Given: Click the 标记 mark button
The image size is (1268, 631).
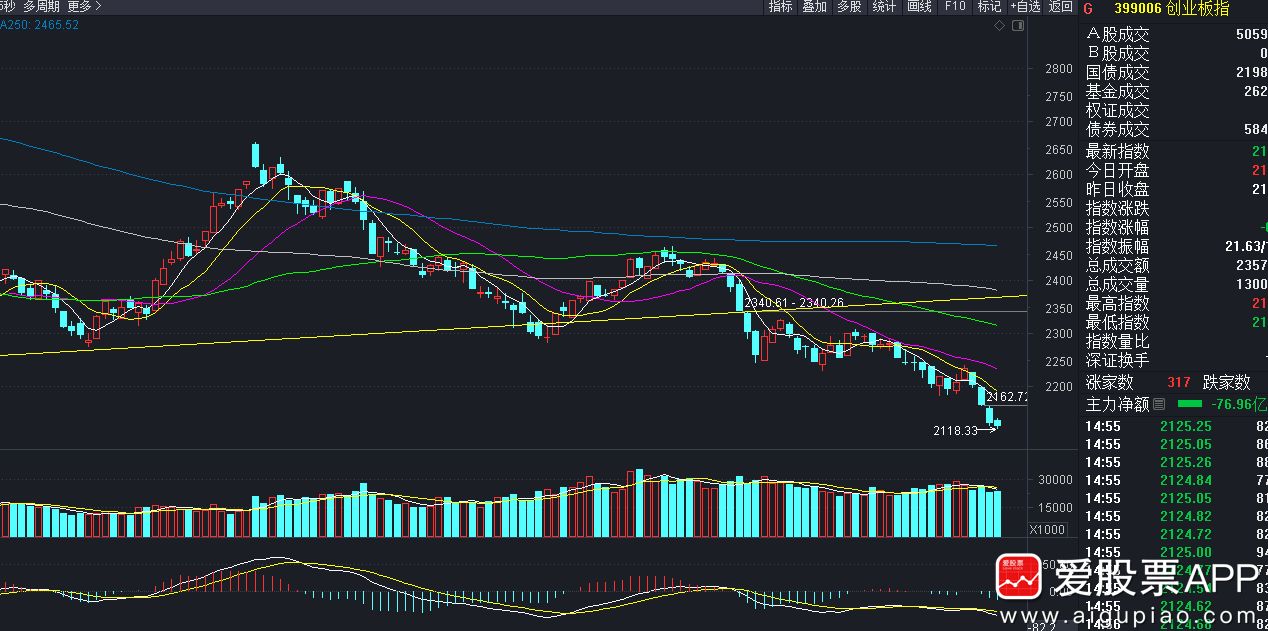Looking at the screenshot, I should (989, 7).
